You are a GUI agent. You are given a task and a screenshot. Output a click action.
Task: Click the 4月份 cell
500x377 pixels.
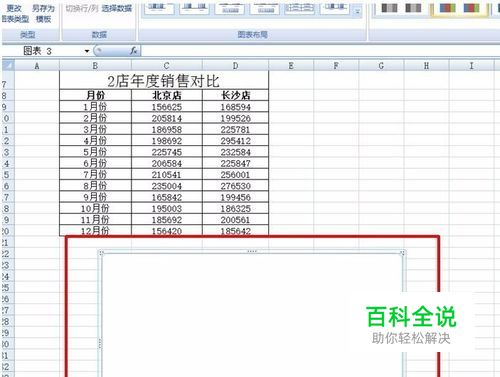[95, 141]
